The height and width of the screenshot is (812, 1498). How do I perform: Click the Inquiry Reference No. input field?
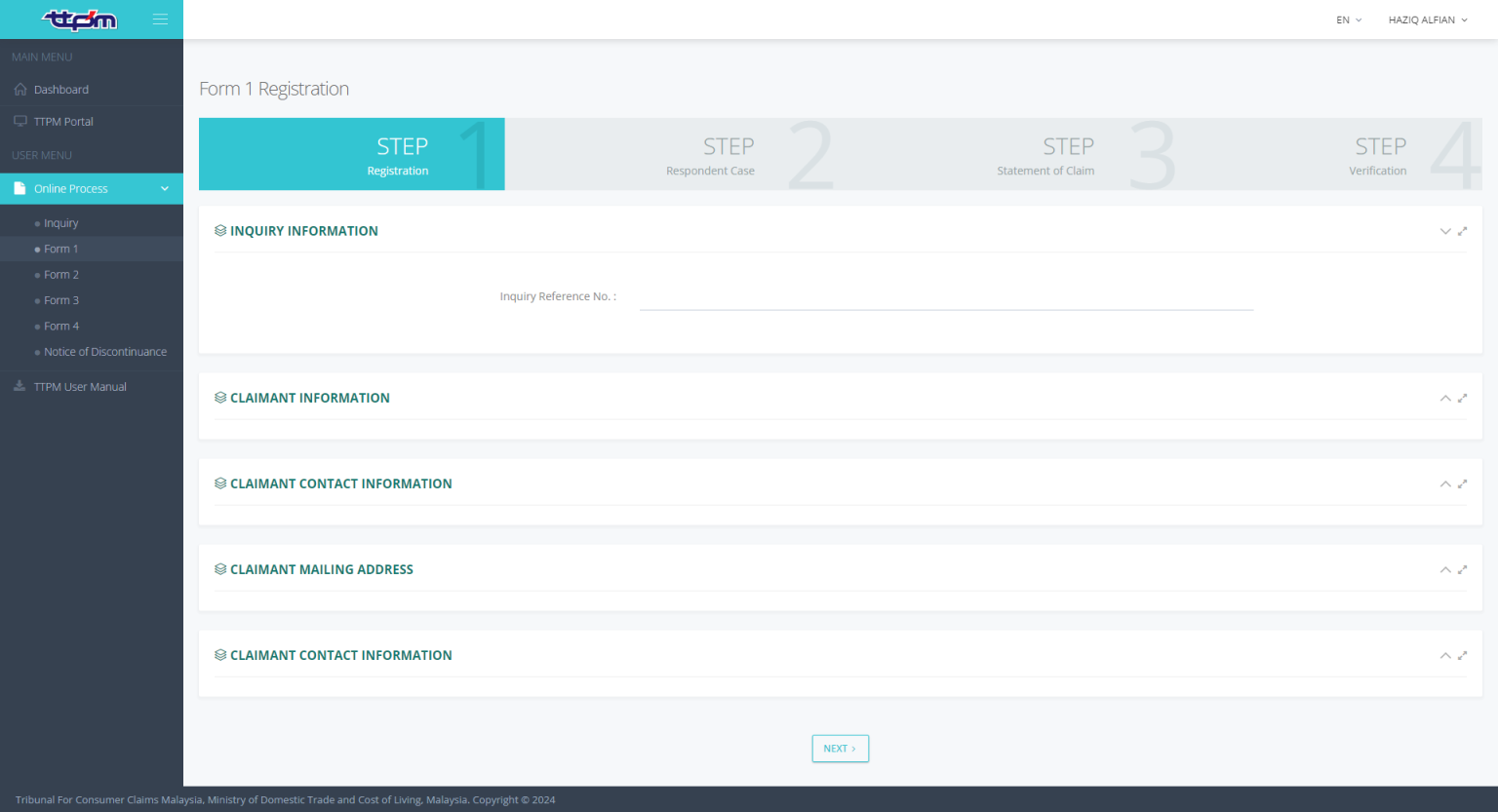point(945,297)
